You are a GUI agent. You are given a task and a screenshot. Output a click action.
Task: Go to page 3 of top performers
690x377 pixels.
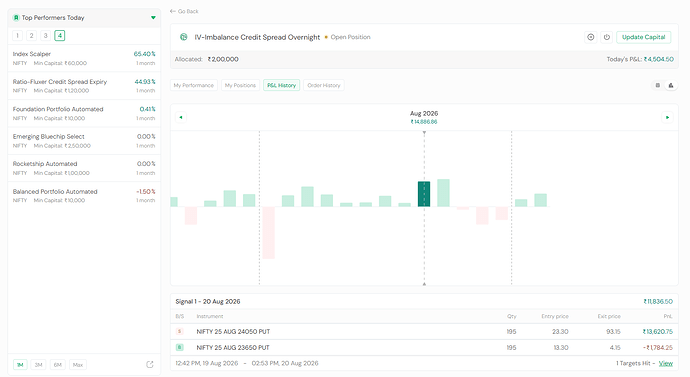(x=45, y=36)
